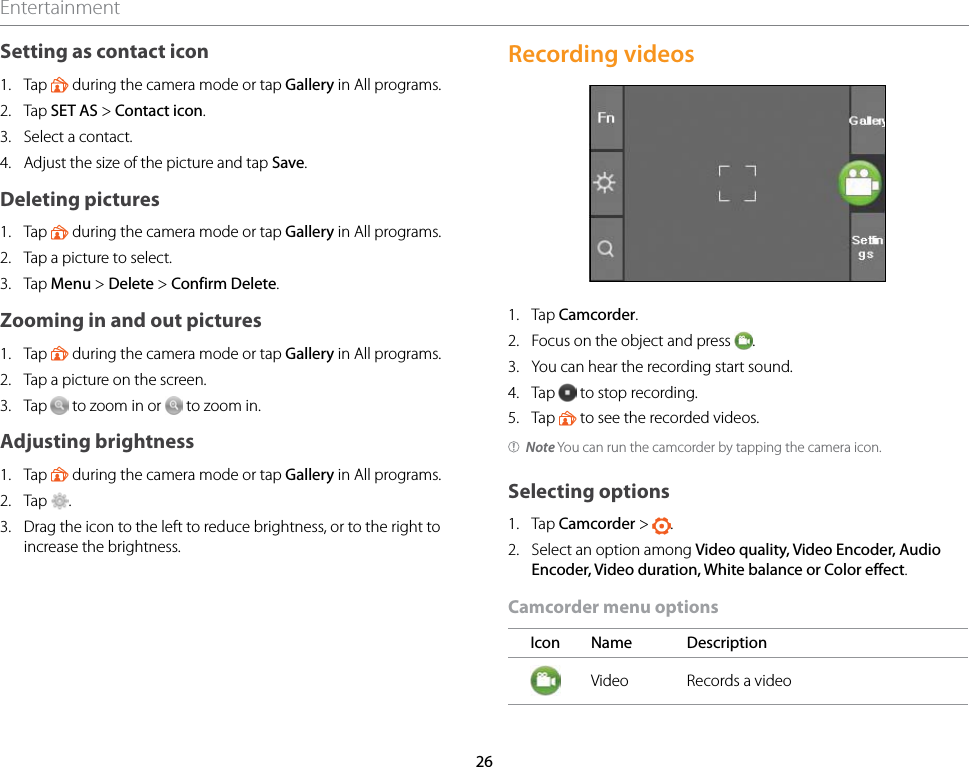This screenshot has width=969, height=767.
Task: Click the first zoom in magnifier icon
Action: [x=59, y=405]
